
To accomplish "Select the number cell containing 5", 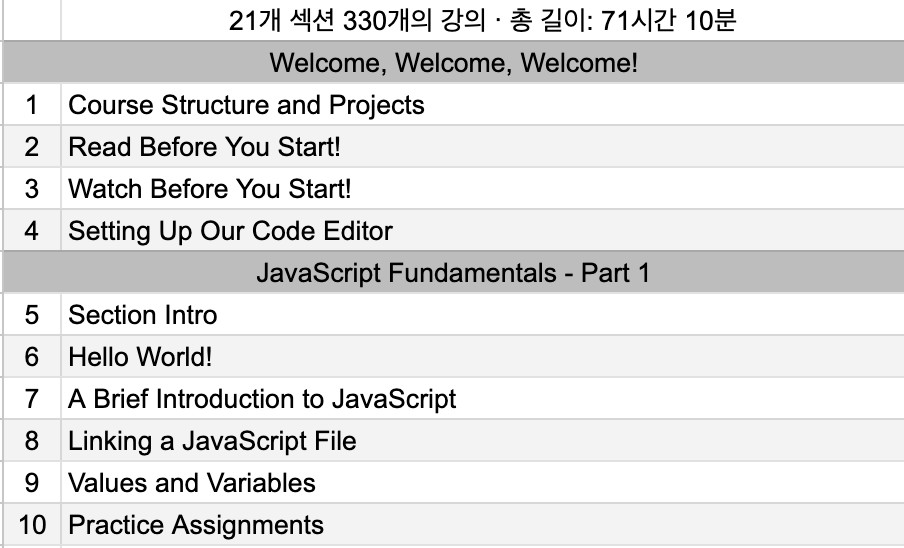I will (32, 315).
